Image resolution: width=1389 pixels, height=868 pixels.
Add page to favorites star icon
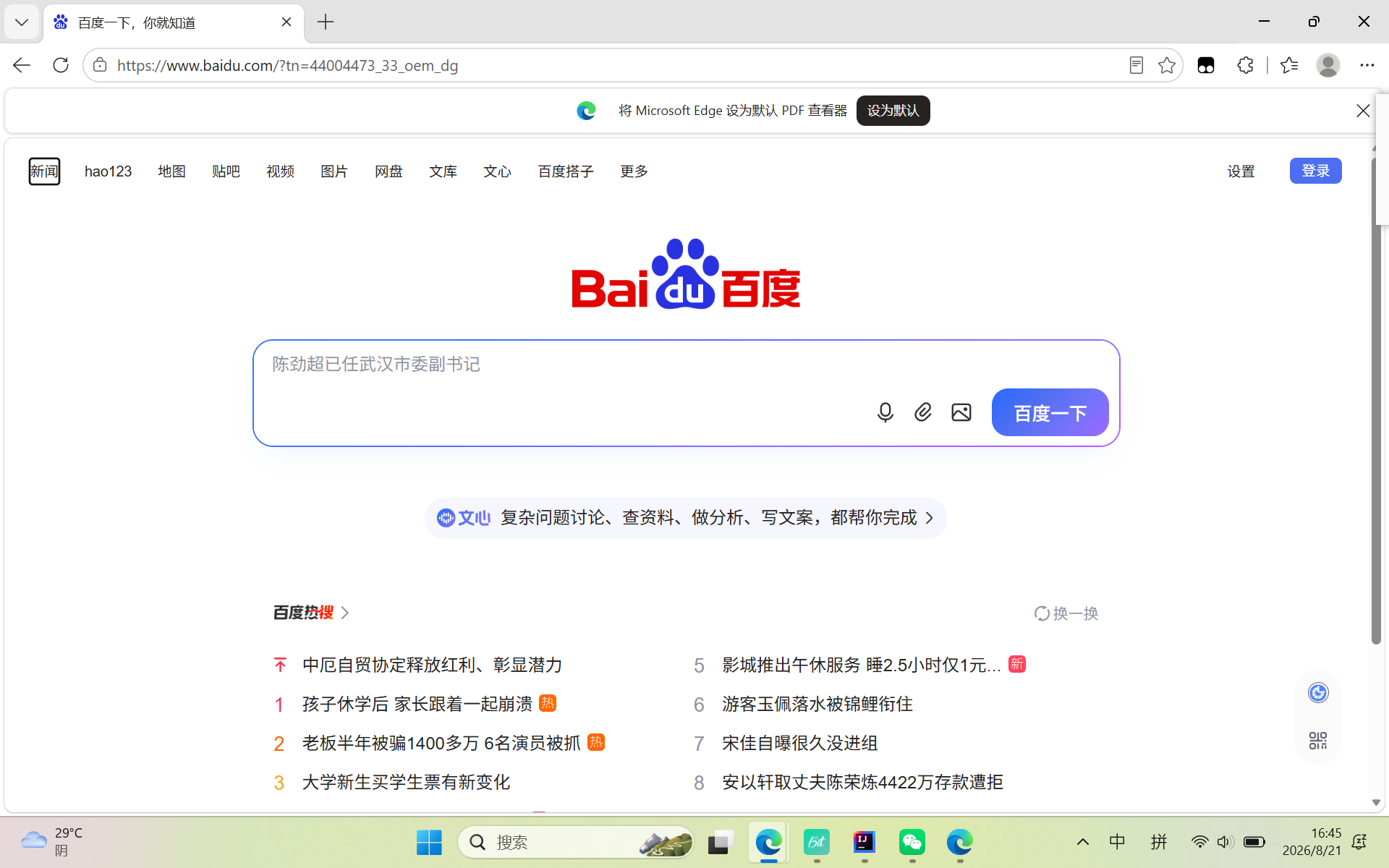click(1167, 65)
